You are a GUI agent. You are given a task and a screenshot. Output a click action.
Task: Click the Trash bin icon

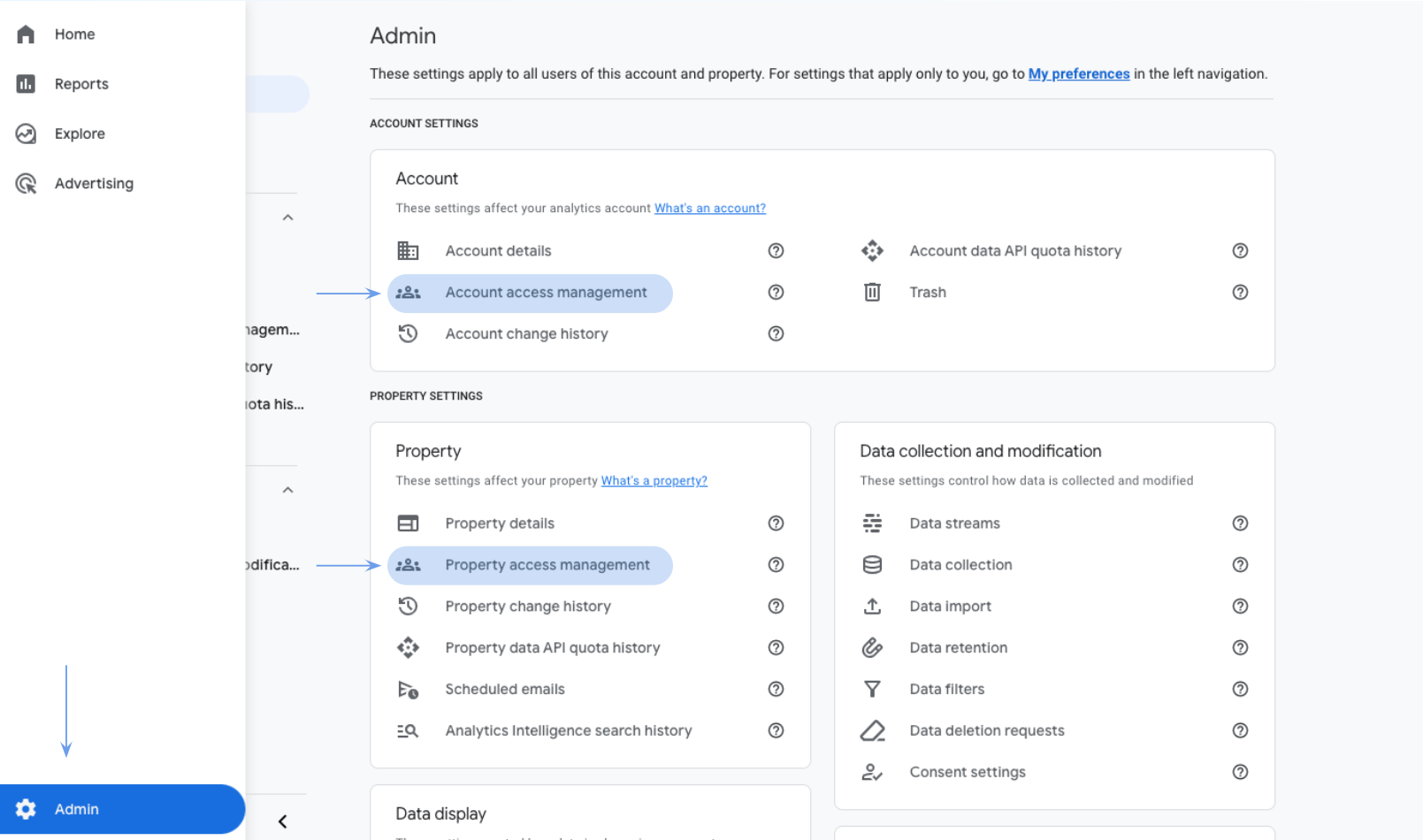point(872,293)
